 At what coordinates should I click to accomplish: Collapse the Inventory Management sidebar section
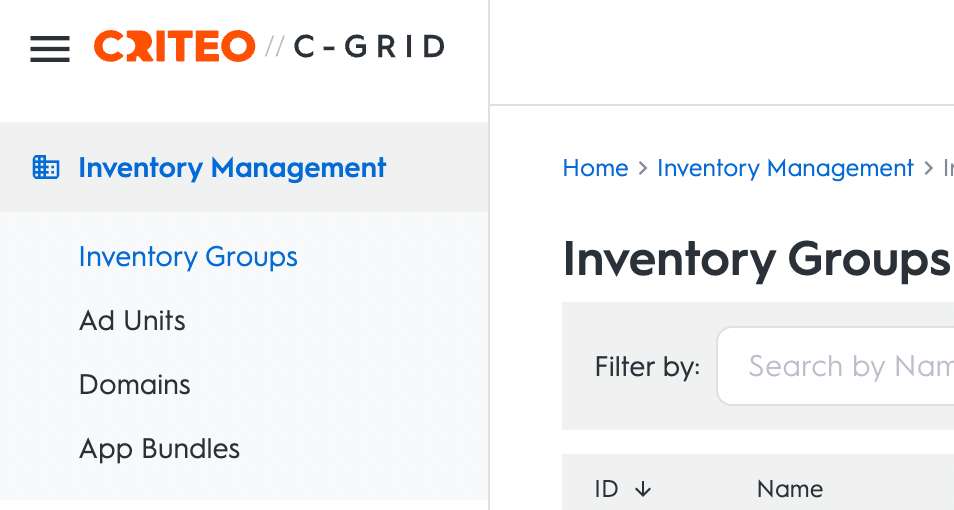[232, 168]
